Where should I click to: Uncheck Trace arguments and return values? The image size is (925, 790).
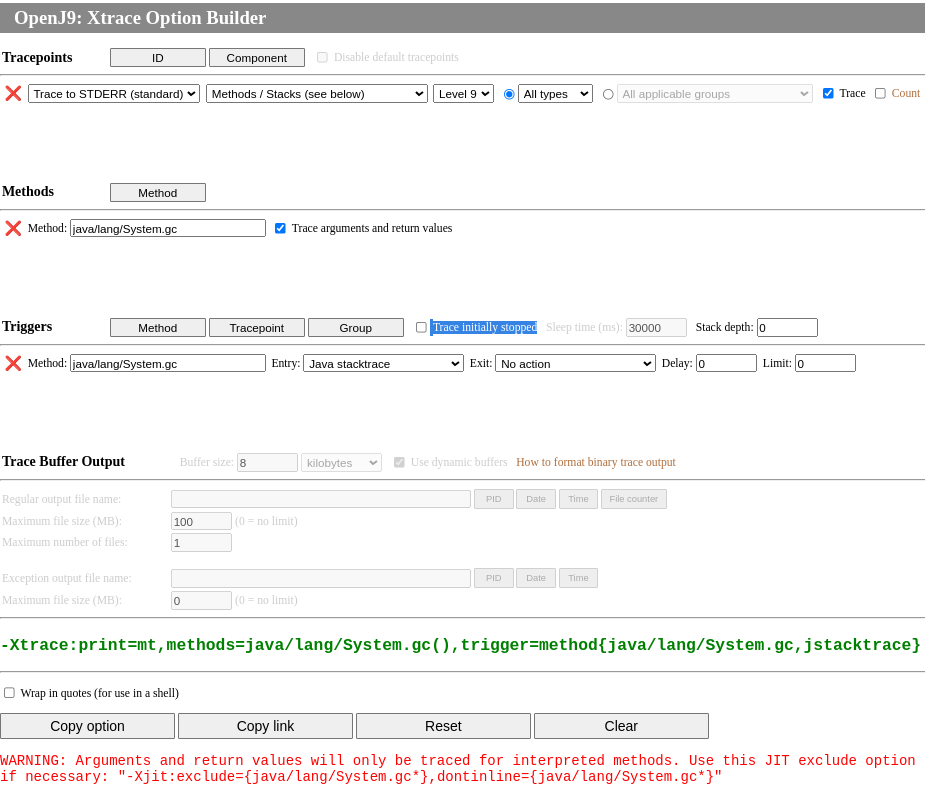(280, 228)
